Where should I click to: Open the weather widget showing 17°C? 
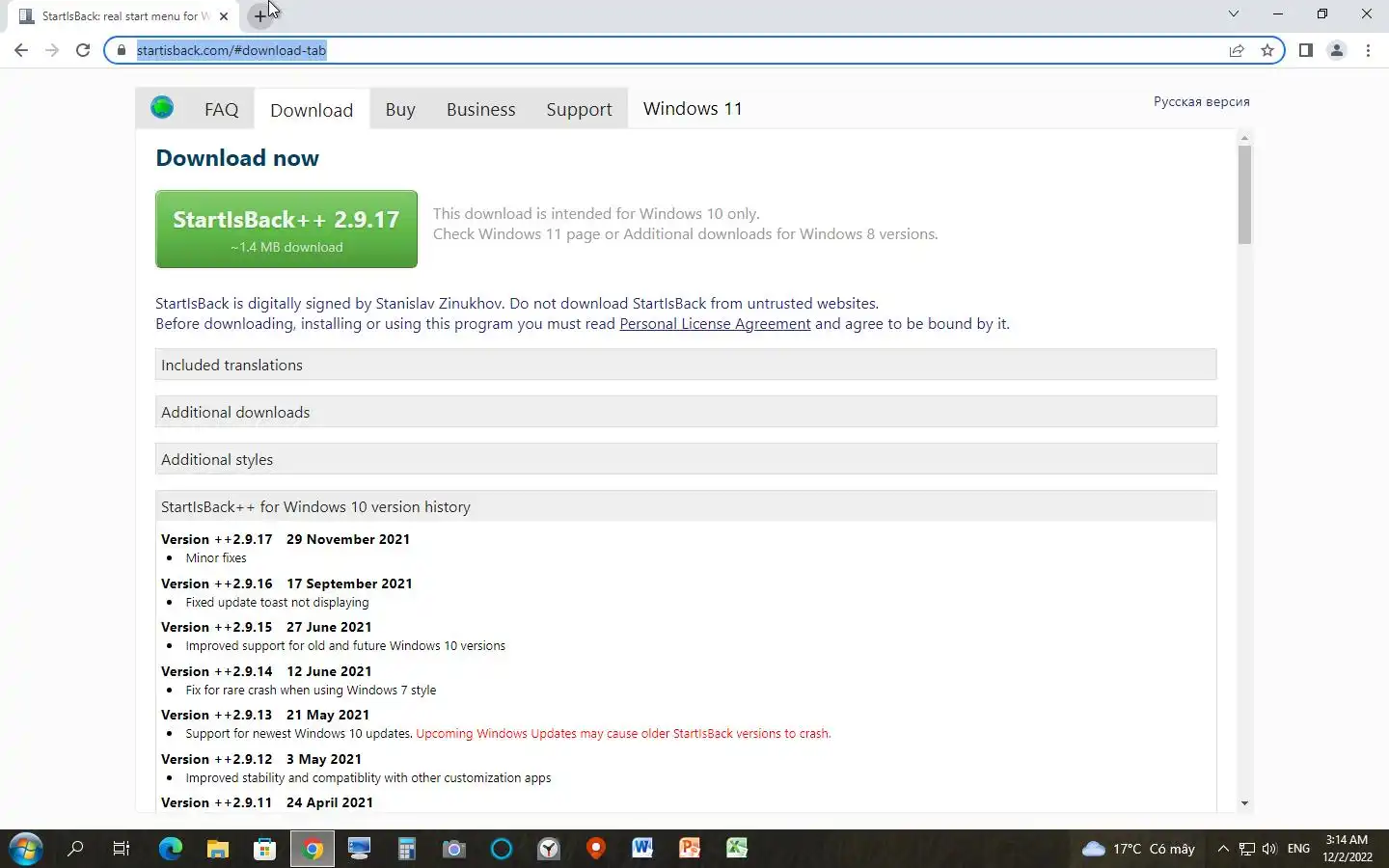[x=1138, y=849]
